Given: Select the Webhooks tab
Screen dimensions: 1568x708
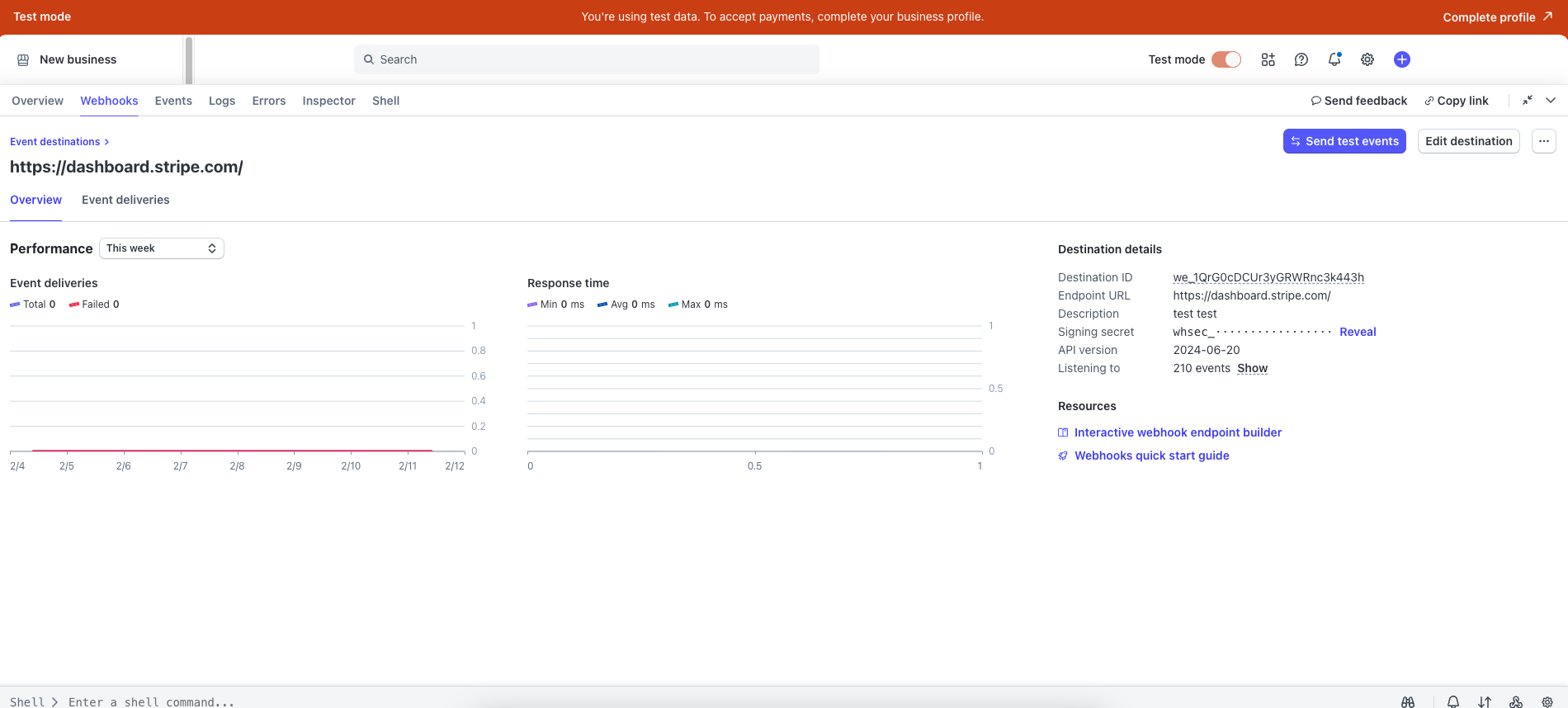Looking at the screenshot, I should click(x=109, y=101).
